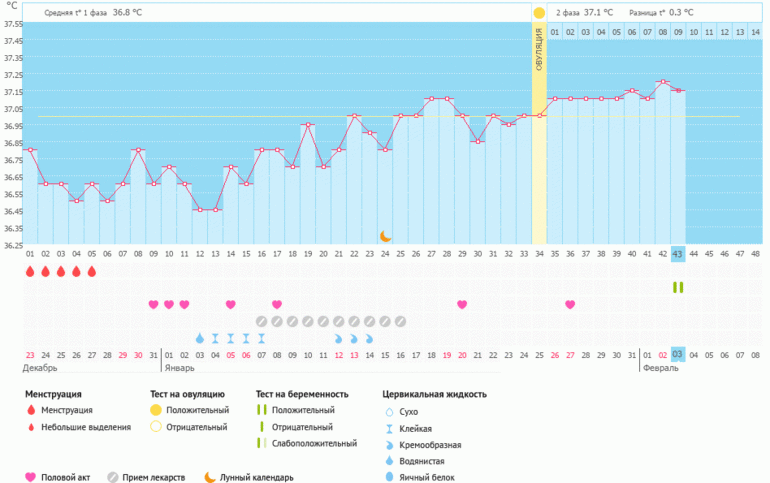Click the heart icon on cycle day 29
770x483 pixels.
[462, 304]
